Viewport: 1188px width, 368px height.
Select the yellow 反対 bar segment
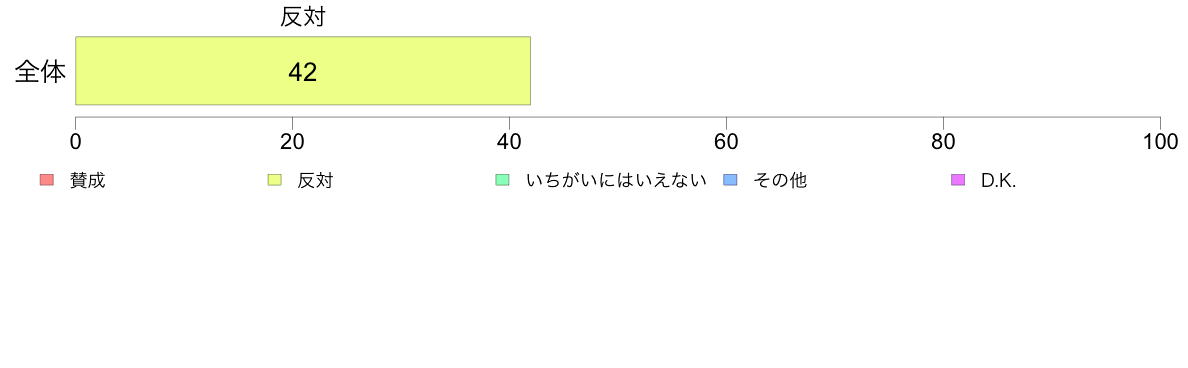[x=303, y=70]
